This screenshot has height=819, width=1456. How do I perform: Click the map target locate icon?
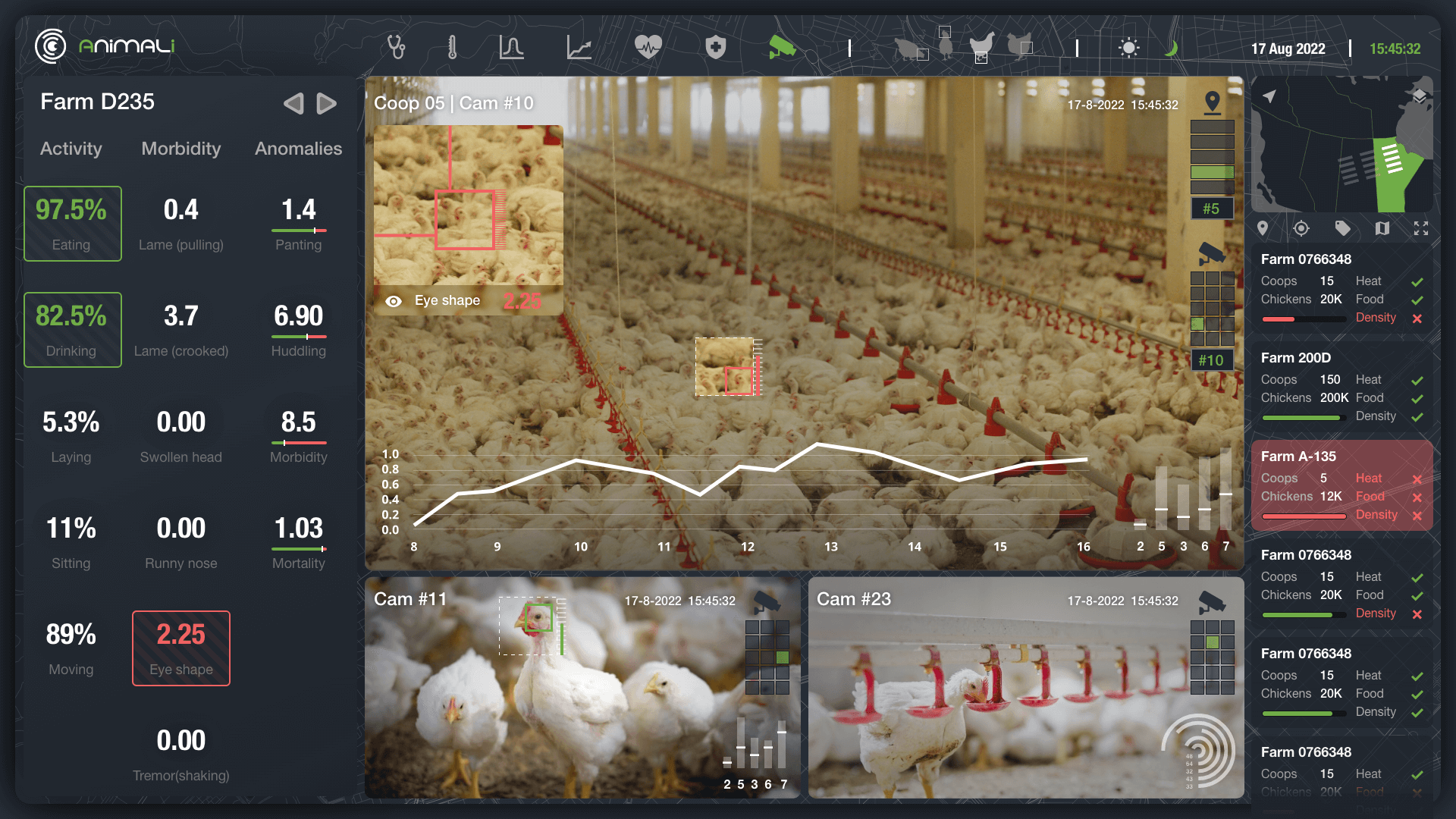pyautogui.click(x=1301, y=228)
